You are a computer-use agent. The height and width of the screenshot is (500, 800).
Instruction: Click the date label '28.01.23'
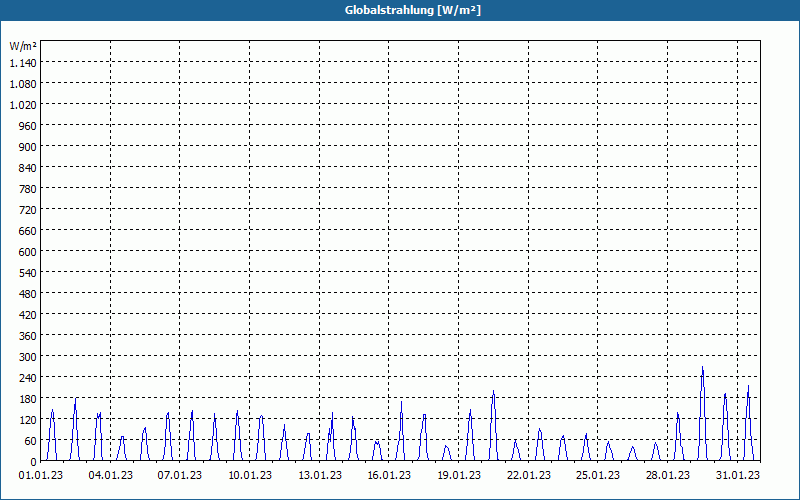click(667, 476)
